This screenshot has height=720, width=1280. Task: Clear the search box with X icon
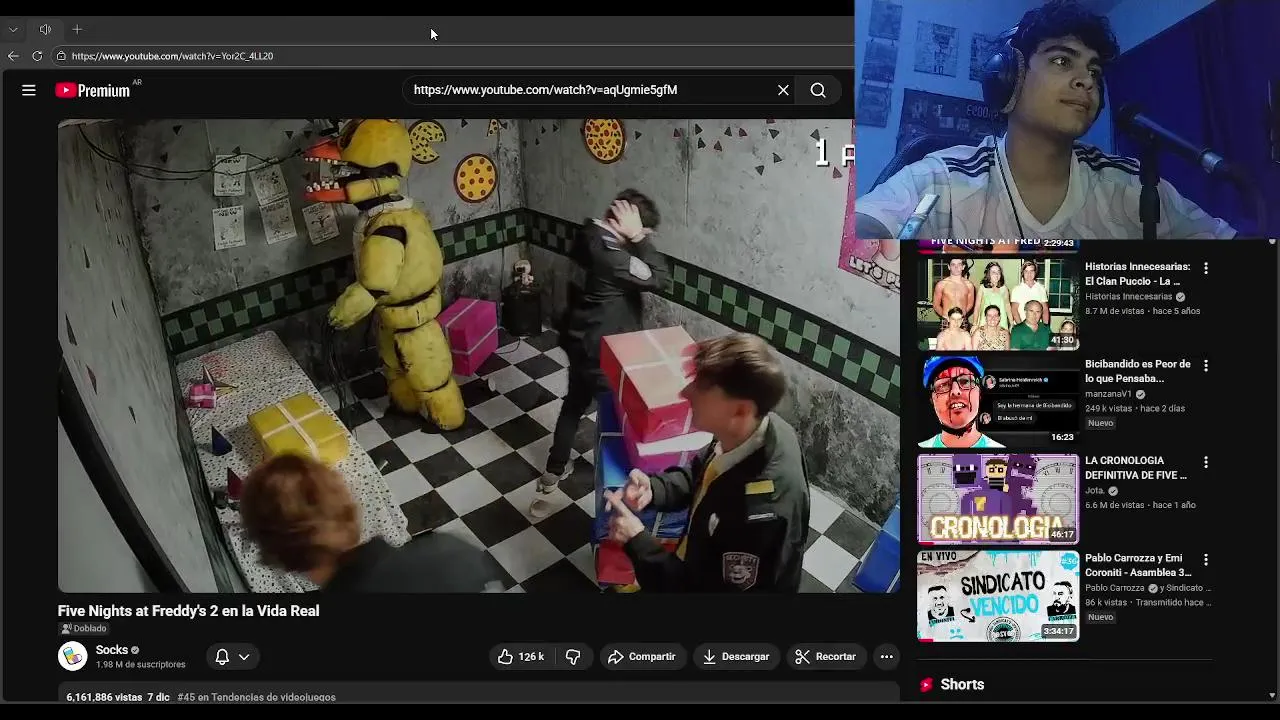point(783,90)
